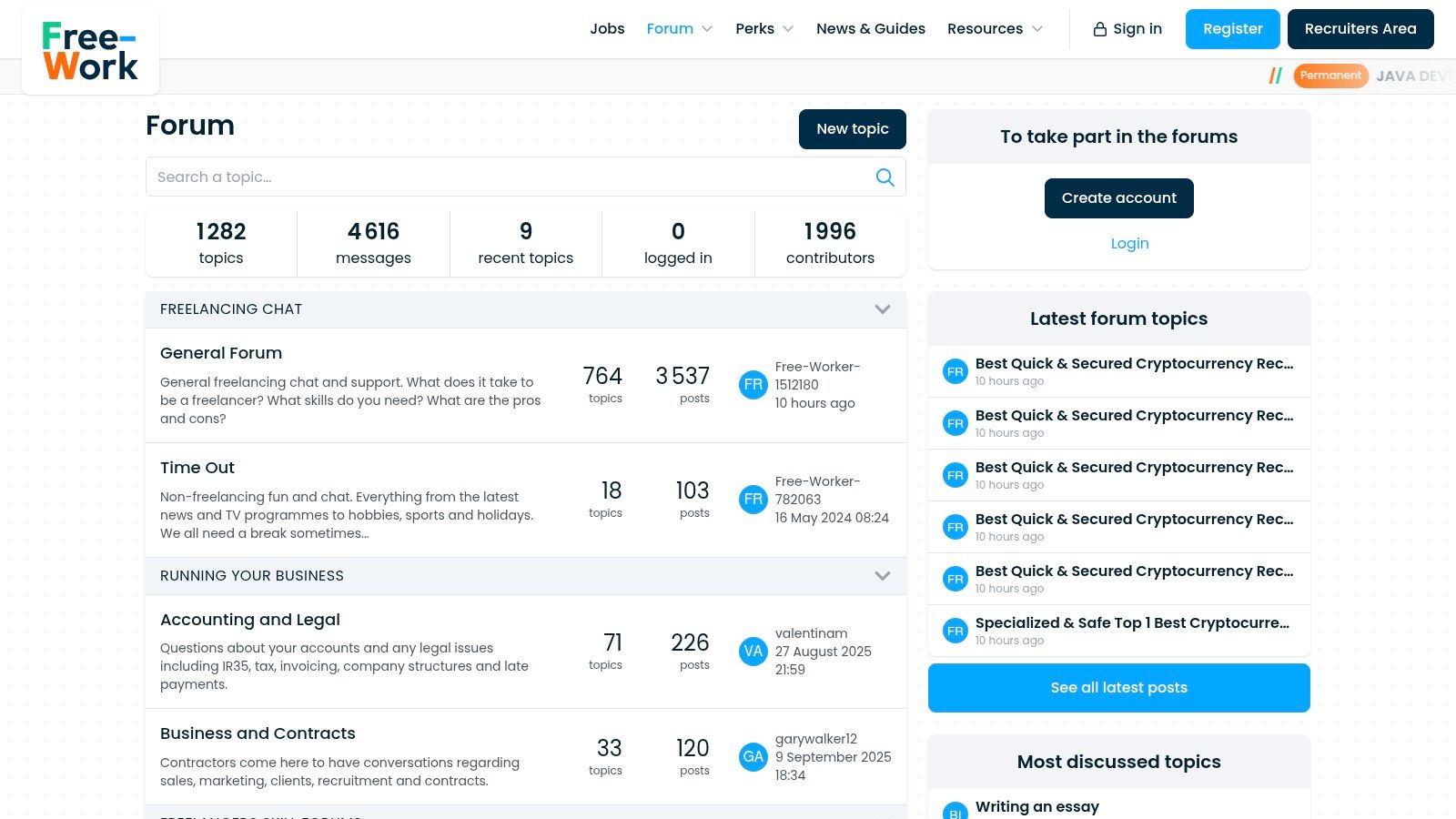Click the 1996 contributors stat
Screen dimensions: 1456x819
coord(830,244)
